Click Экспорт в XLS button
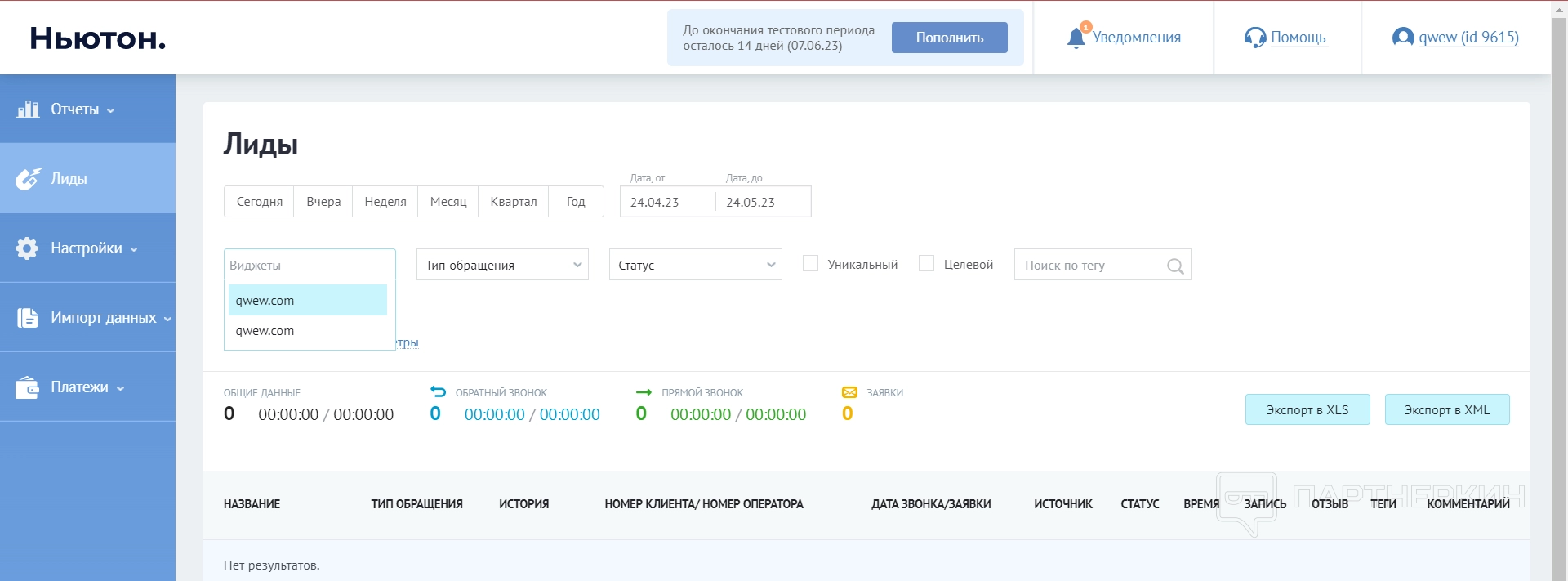1568x581 pixels. (1307, 410)
